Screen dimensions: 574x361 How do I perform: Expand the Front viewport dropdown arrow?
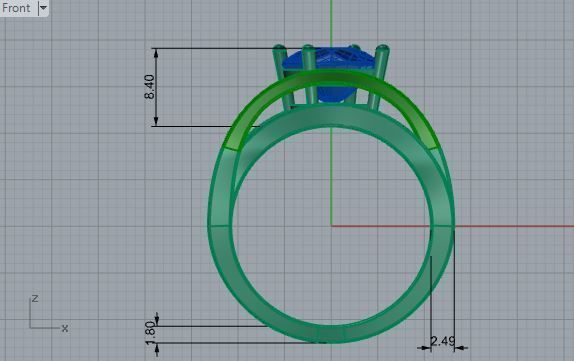click(x=43, y=8)
